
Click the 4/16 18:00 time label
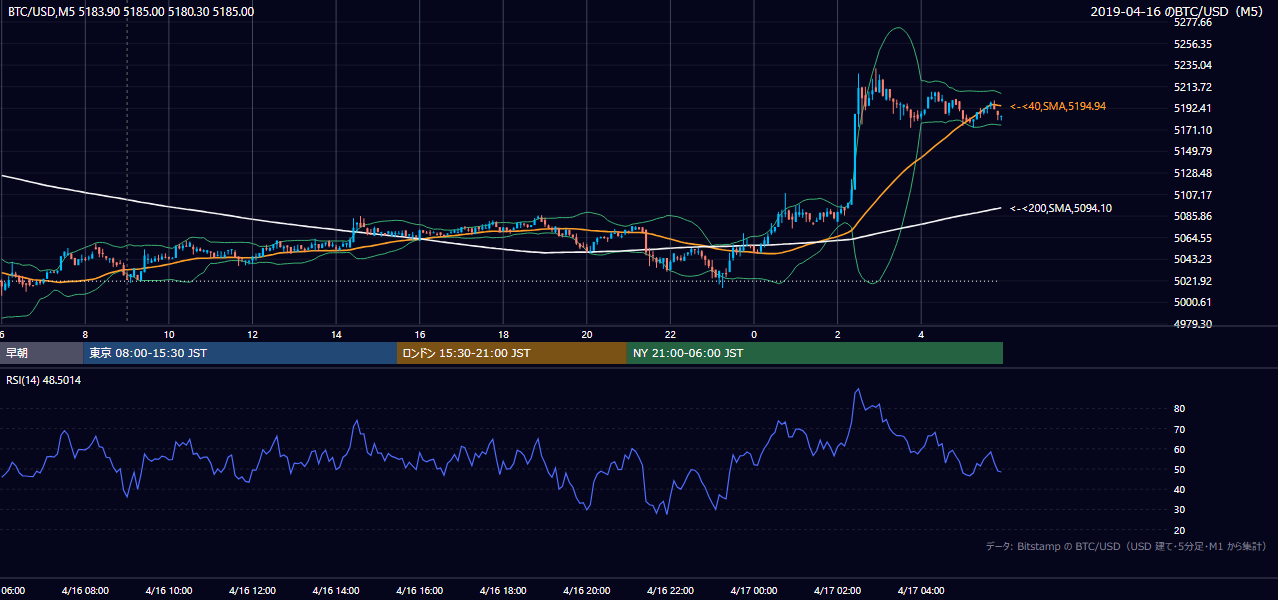coord(503,590)
